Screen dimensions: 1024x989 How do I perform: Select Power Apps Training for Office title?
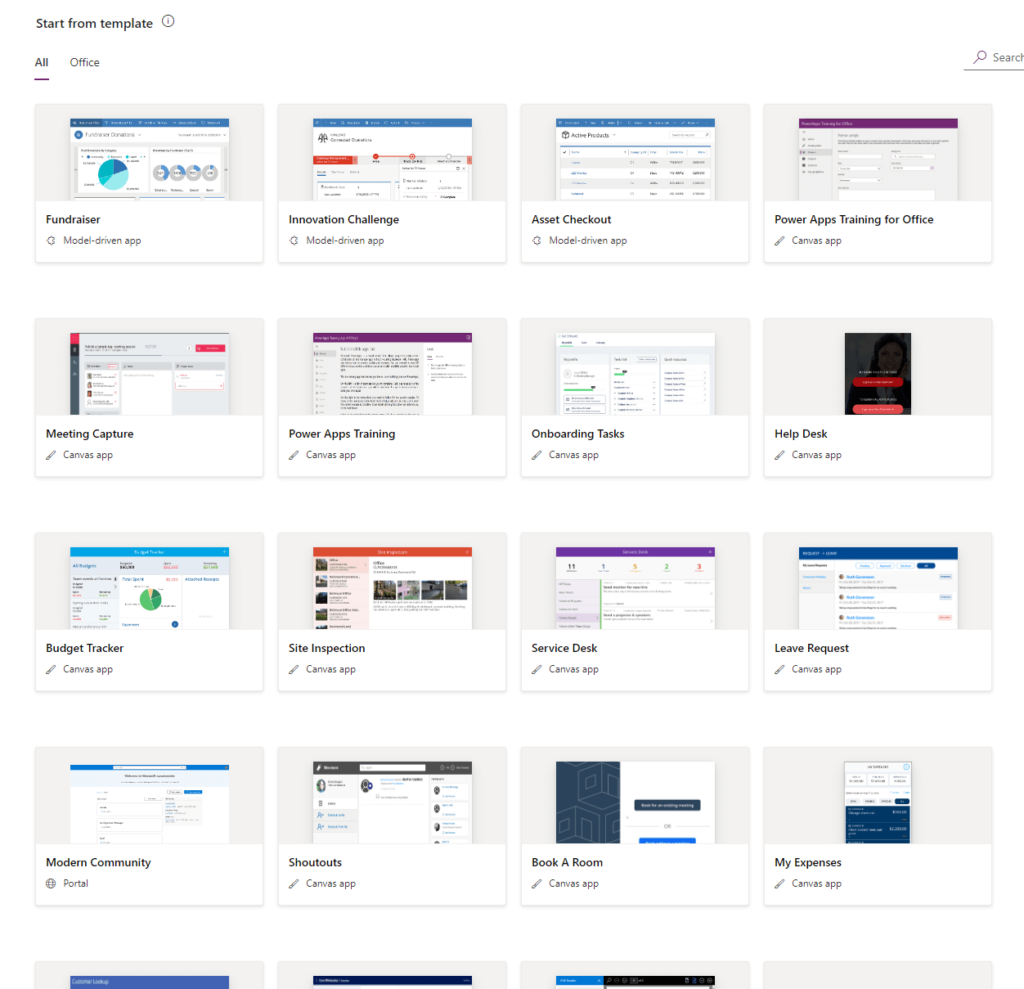854,219
